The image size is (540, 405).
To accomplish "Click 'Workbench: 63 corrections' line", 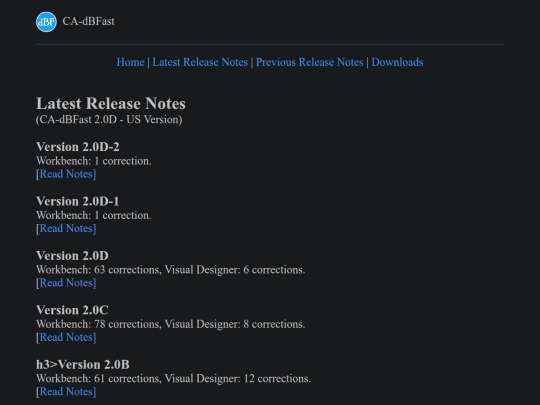I will pyautogui.click(x=170, y=270).
